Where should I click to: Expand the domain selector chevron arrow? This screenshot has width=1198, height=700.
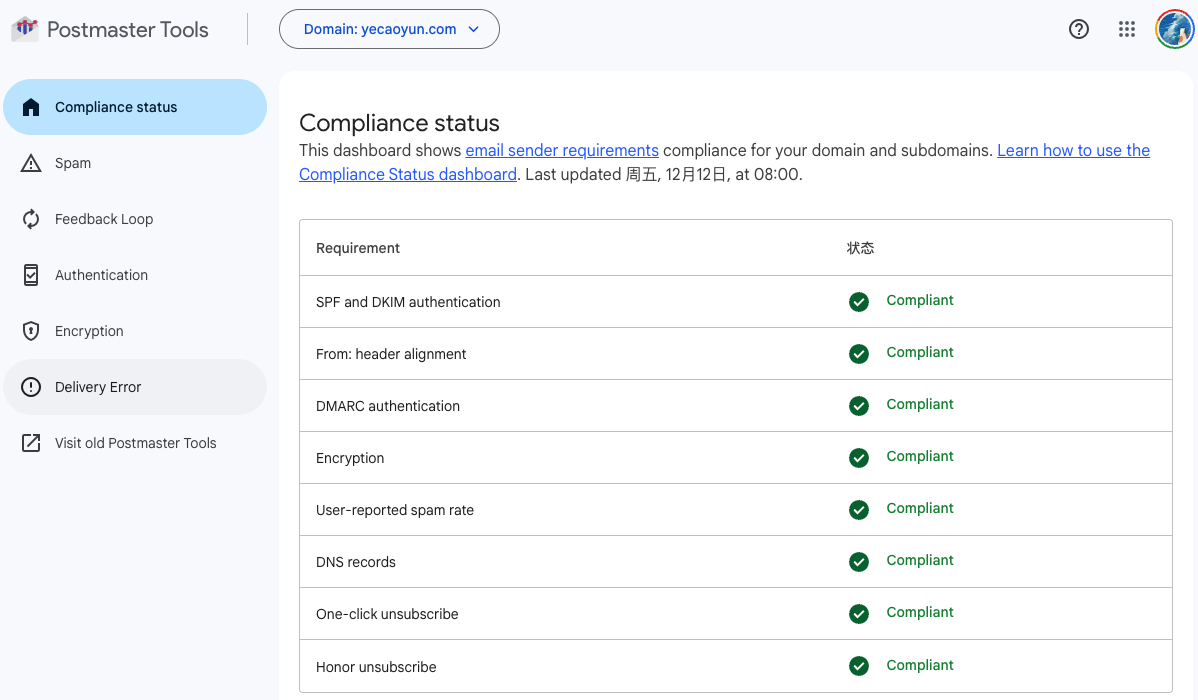point(473,29)
